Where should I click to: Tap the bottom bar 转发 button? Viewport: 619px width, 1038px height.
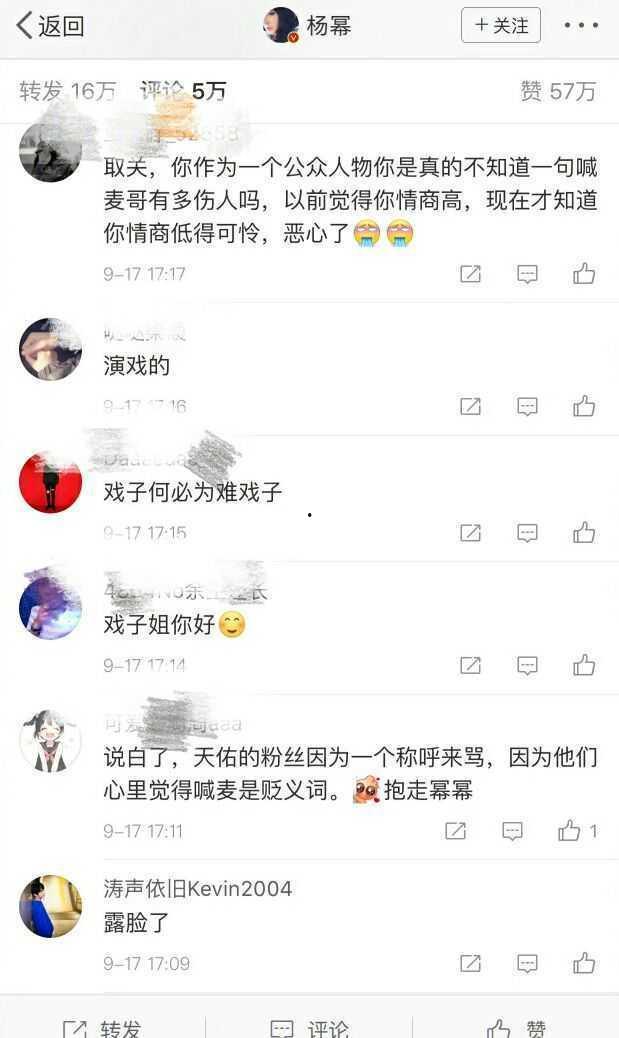coord(101,1028)
